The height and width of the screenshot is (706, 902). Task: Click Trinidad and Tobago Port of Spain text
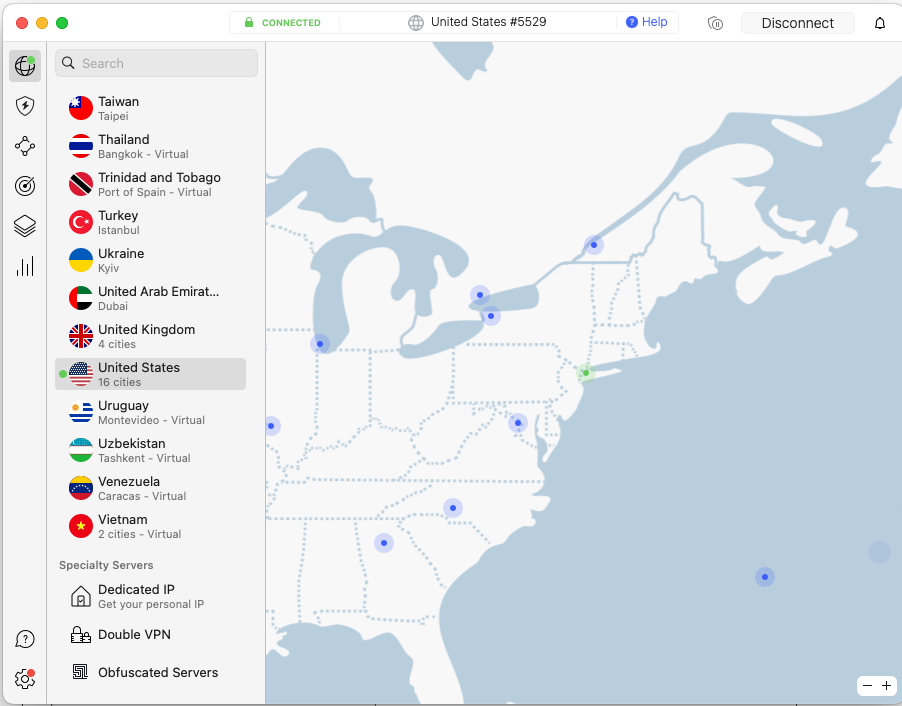(159, 184)
